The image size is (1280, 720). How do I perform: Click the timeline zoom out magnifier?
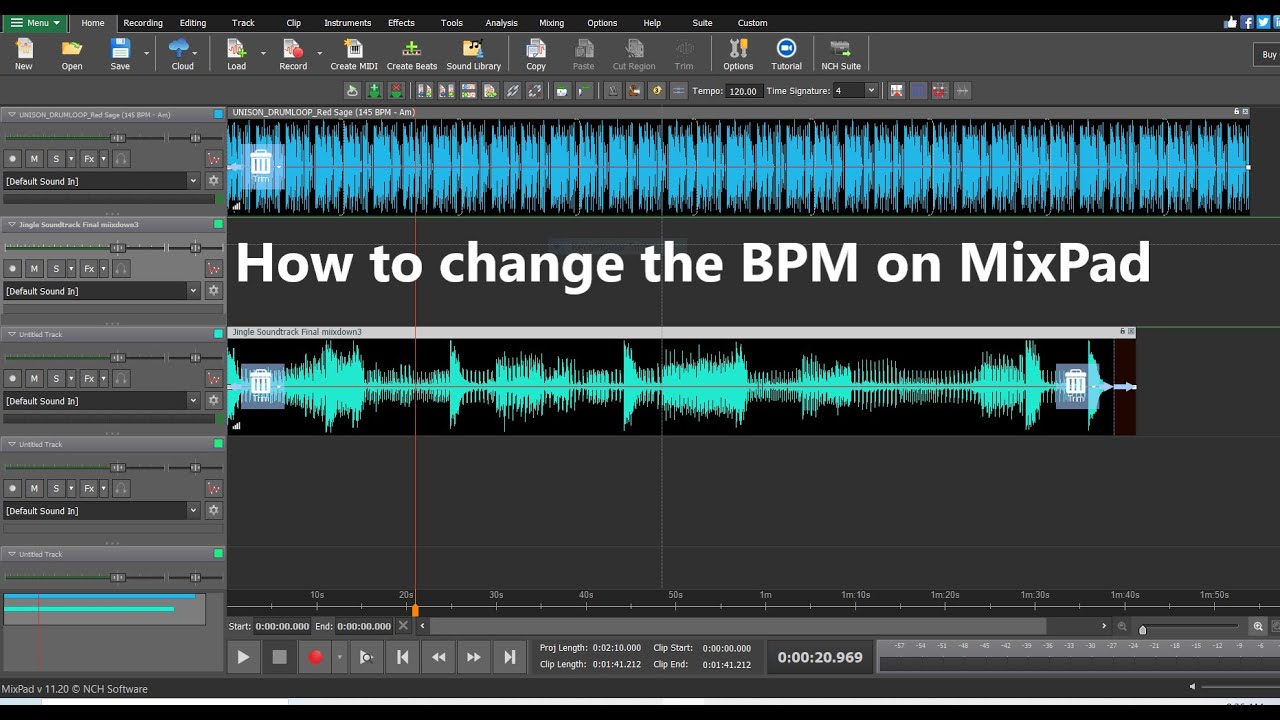1122,626
